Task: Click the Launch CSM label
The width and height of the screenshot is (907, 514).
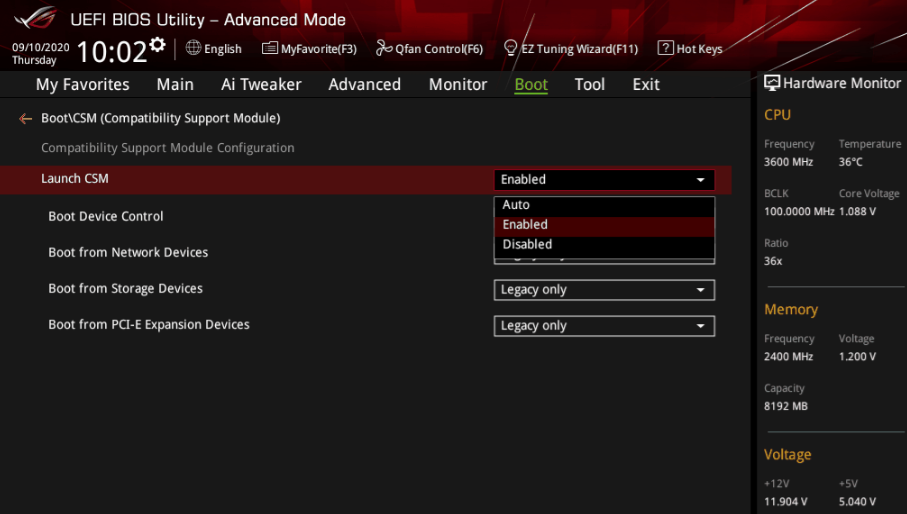Action: pos(75,179)
